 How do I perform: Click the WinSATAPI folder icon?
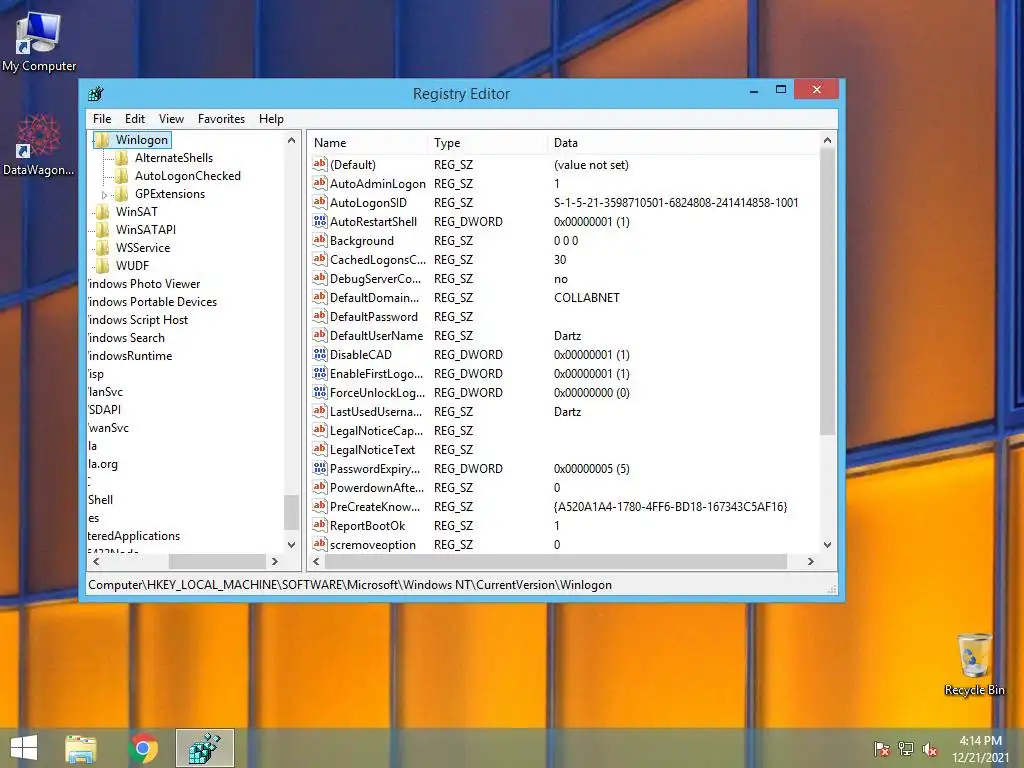[103, 230]
